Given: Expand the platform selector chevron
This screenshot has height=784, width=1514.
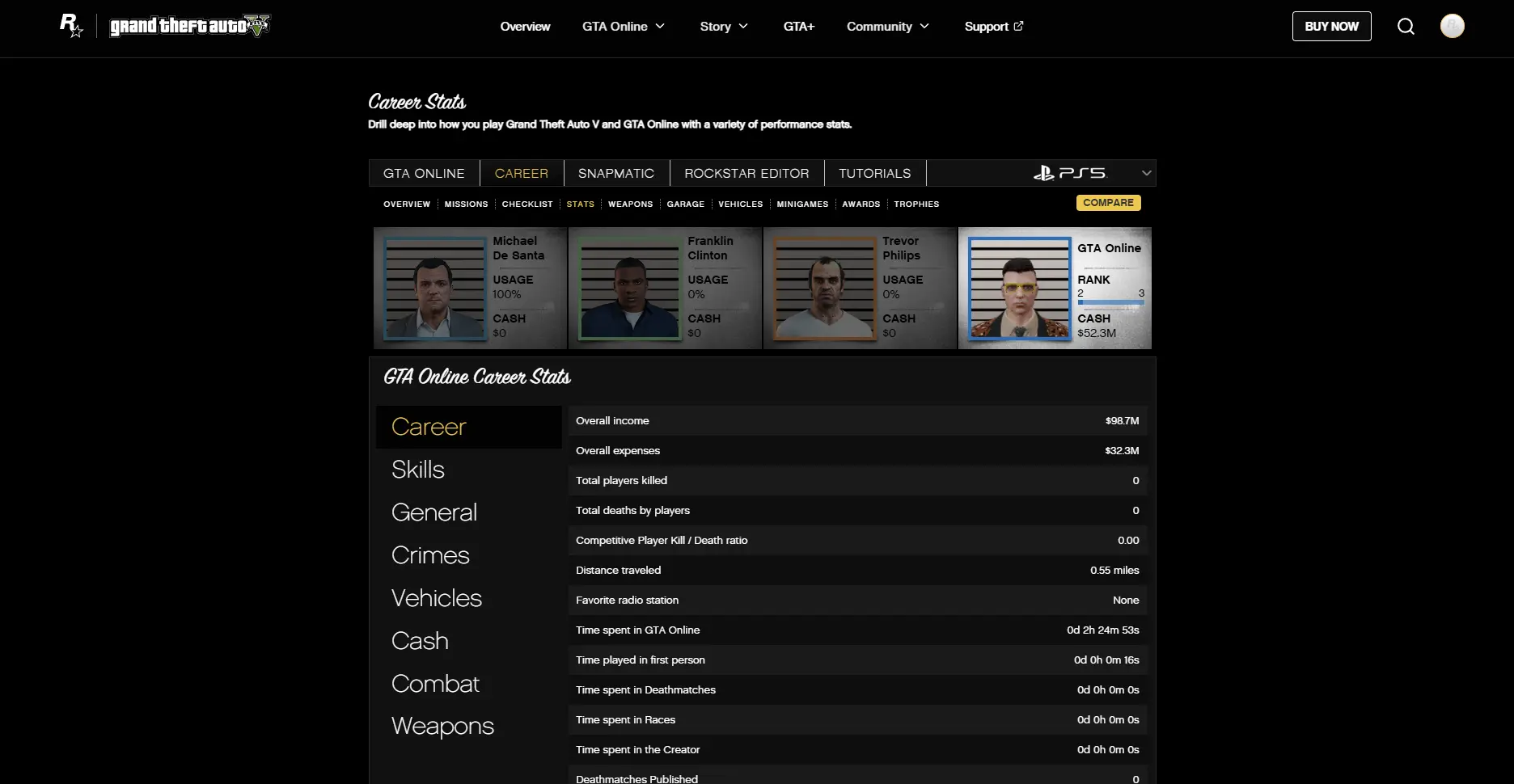Looking at the screenshot, I should click(1145, 173).
